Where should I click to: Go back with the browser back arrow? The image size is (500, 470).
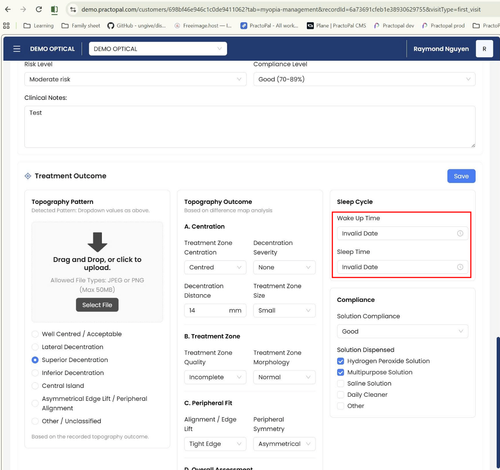(8, 9)
